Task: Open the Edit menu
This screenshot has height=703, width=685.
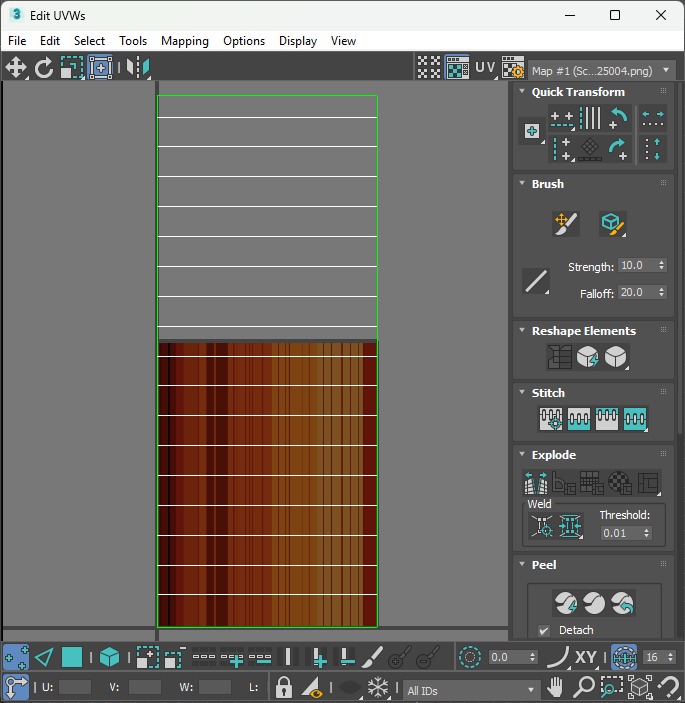Action: click(x=50, y=41)
